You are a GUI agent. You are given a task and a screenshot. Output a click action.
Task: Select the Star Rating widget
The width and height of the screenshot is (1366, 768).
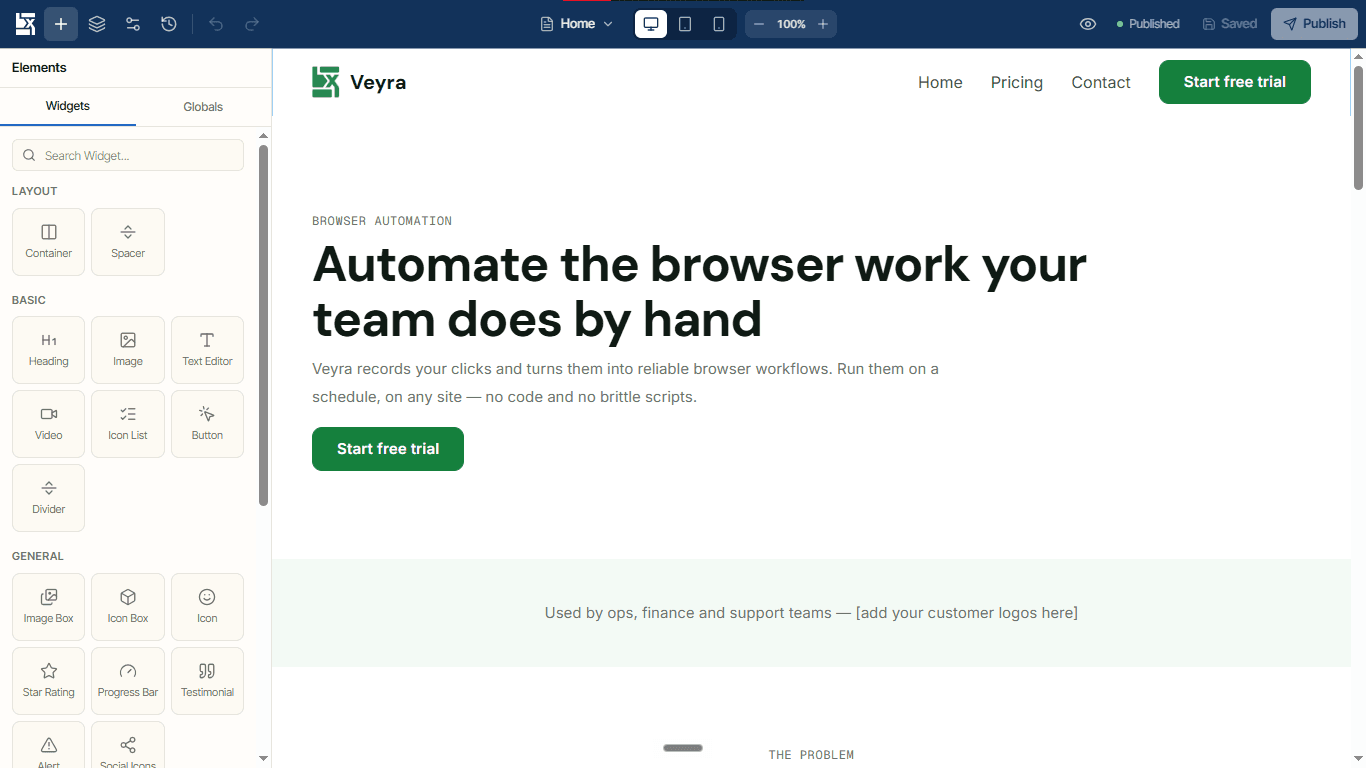point(49,681)
